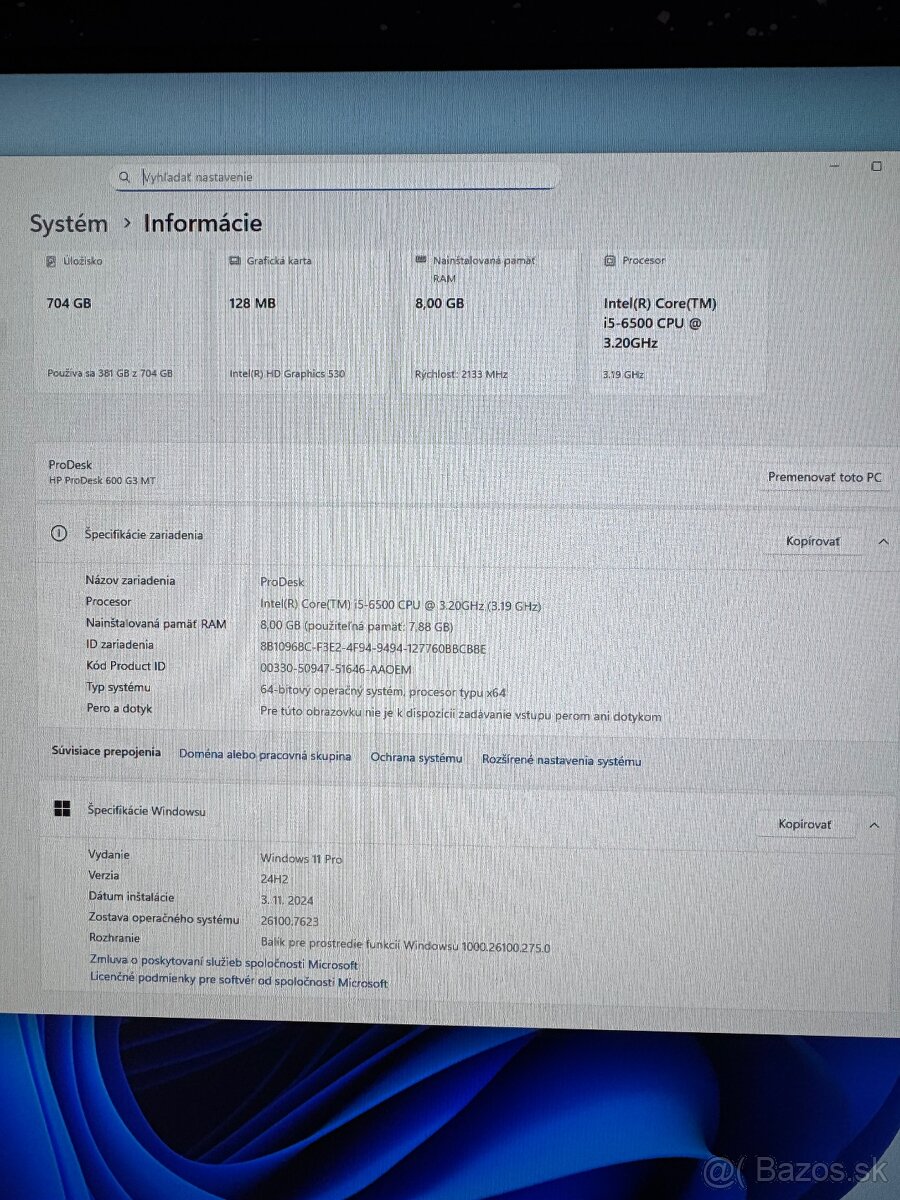This screenshot has height=1200, width=900.
Task: Click the info icon beside Špecifikácie zariadenia
Action: coord(60,534)
